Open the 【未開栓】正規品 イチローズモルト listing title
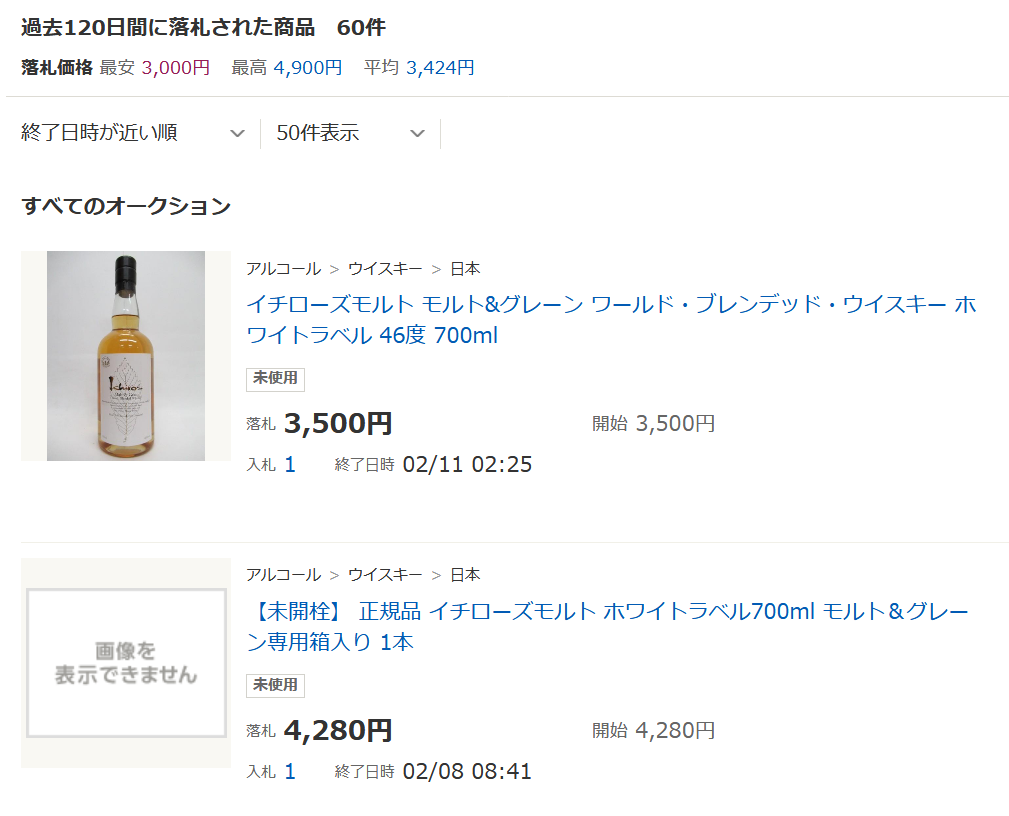The image size is (1009, 816). [x=607, y=626]
